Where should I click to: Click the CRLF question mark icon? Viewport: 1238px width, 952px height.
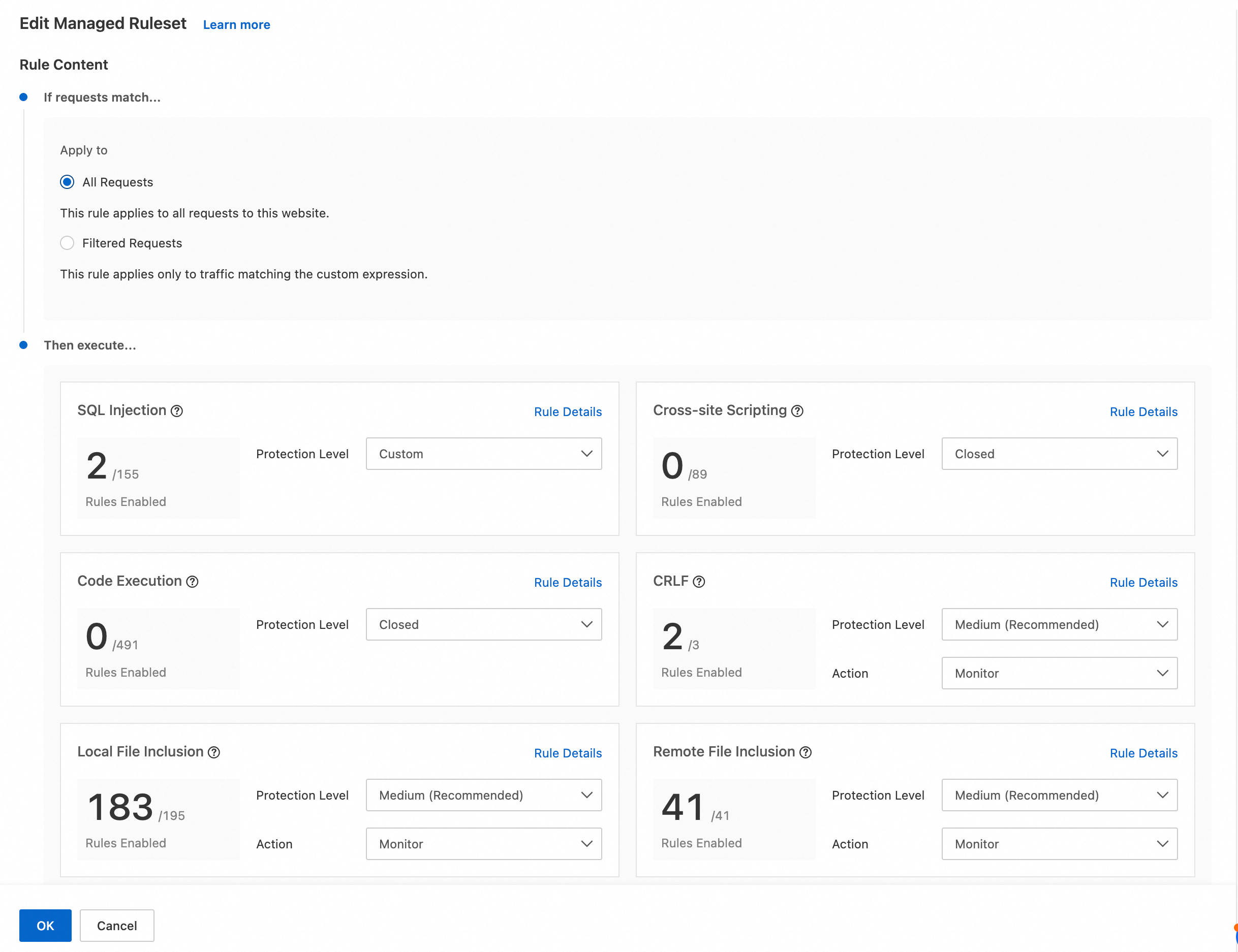(699, 581)
